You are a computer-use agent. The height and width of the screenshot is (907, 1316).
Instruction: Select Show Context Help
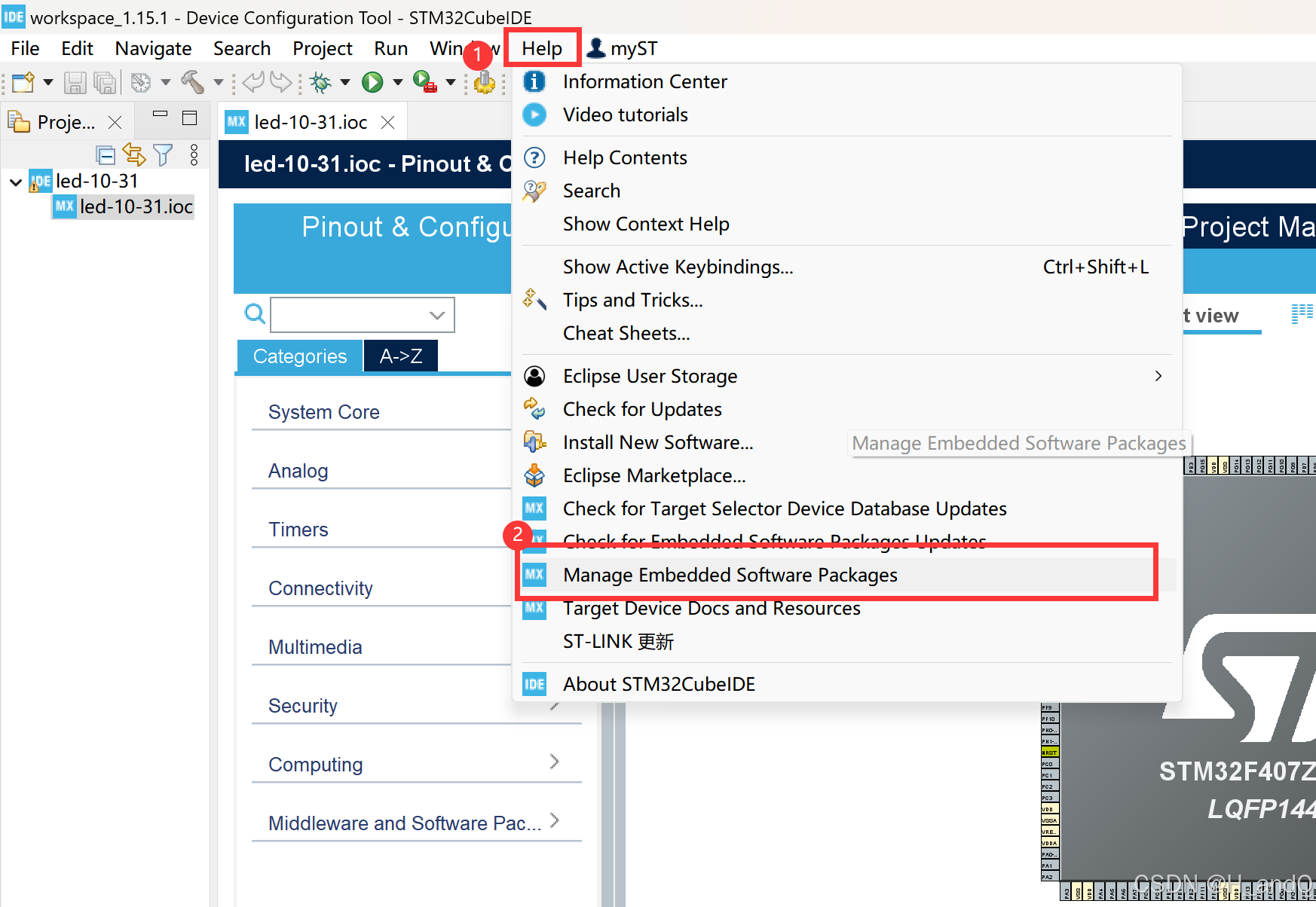click(x=846, y=224)
